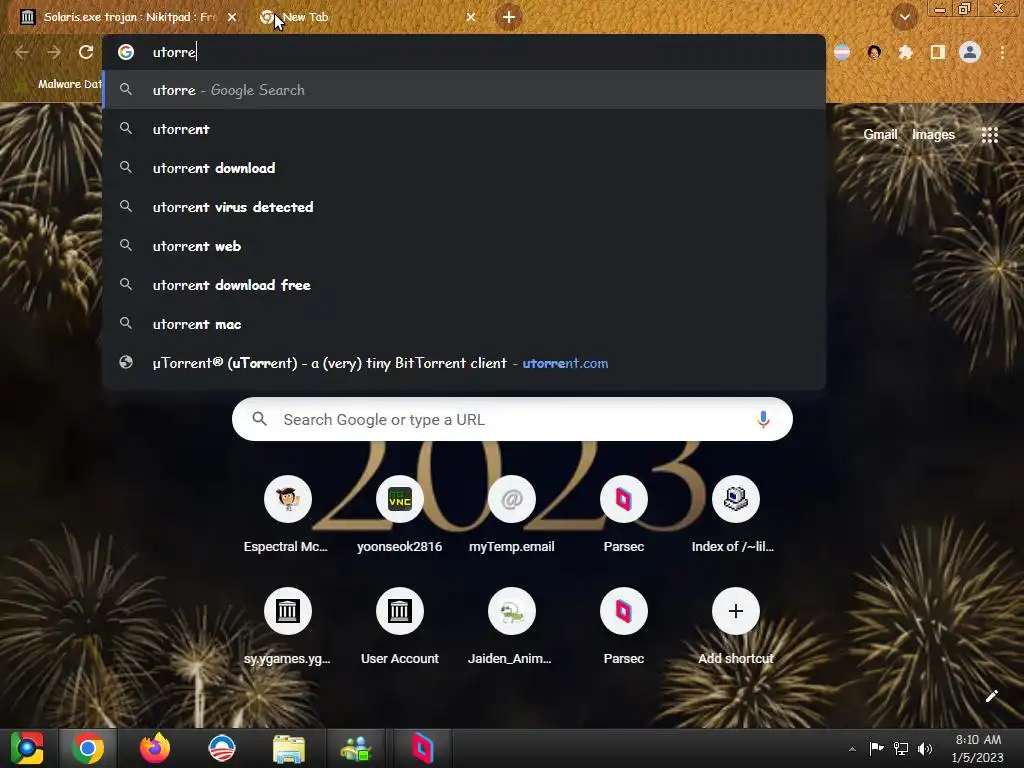This screenshot has height=768, width=1024.
Task: Open the Parsec shortcut beside myTemp.email
Action: tap(624, 515)
